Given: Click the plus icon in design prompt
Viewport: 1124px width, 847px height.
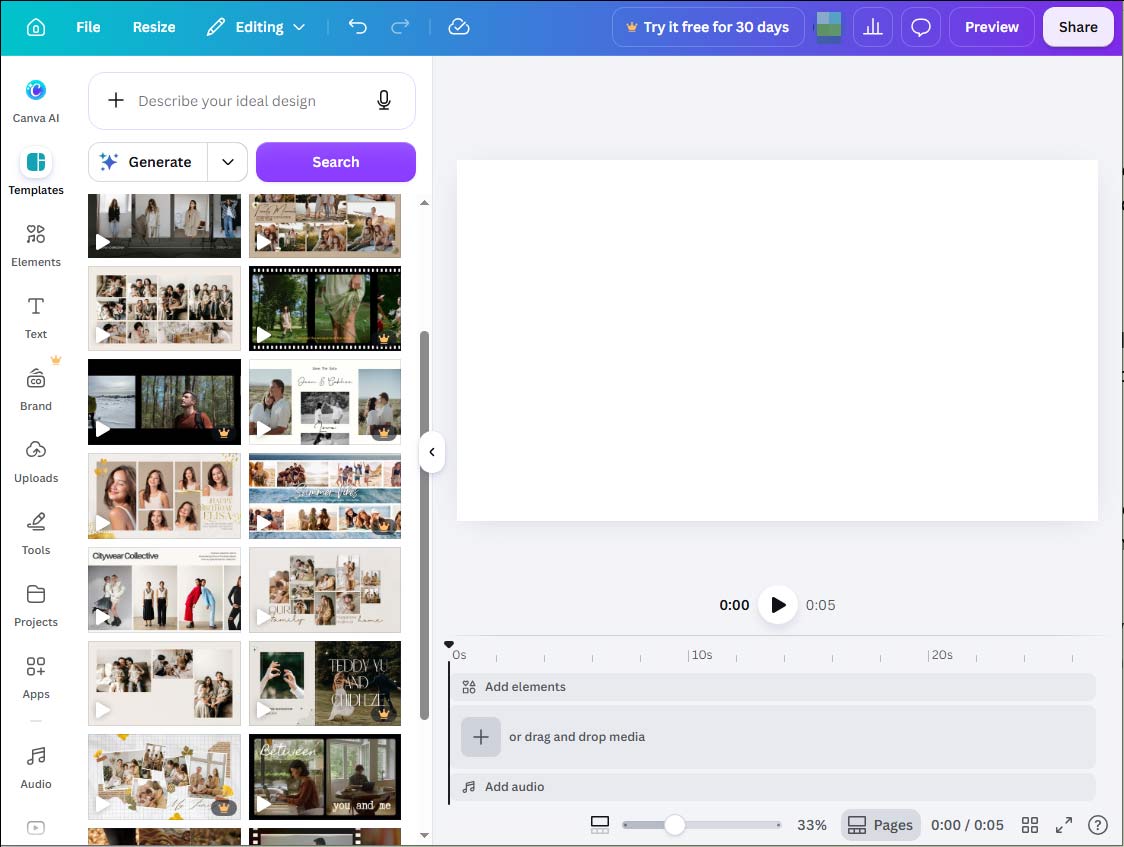Looking at the screenshot, I should (115, 100).
